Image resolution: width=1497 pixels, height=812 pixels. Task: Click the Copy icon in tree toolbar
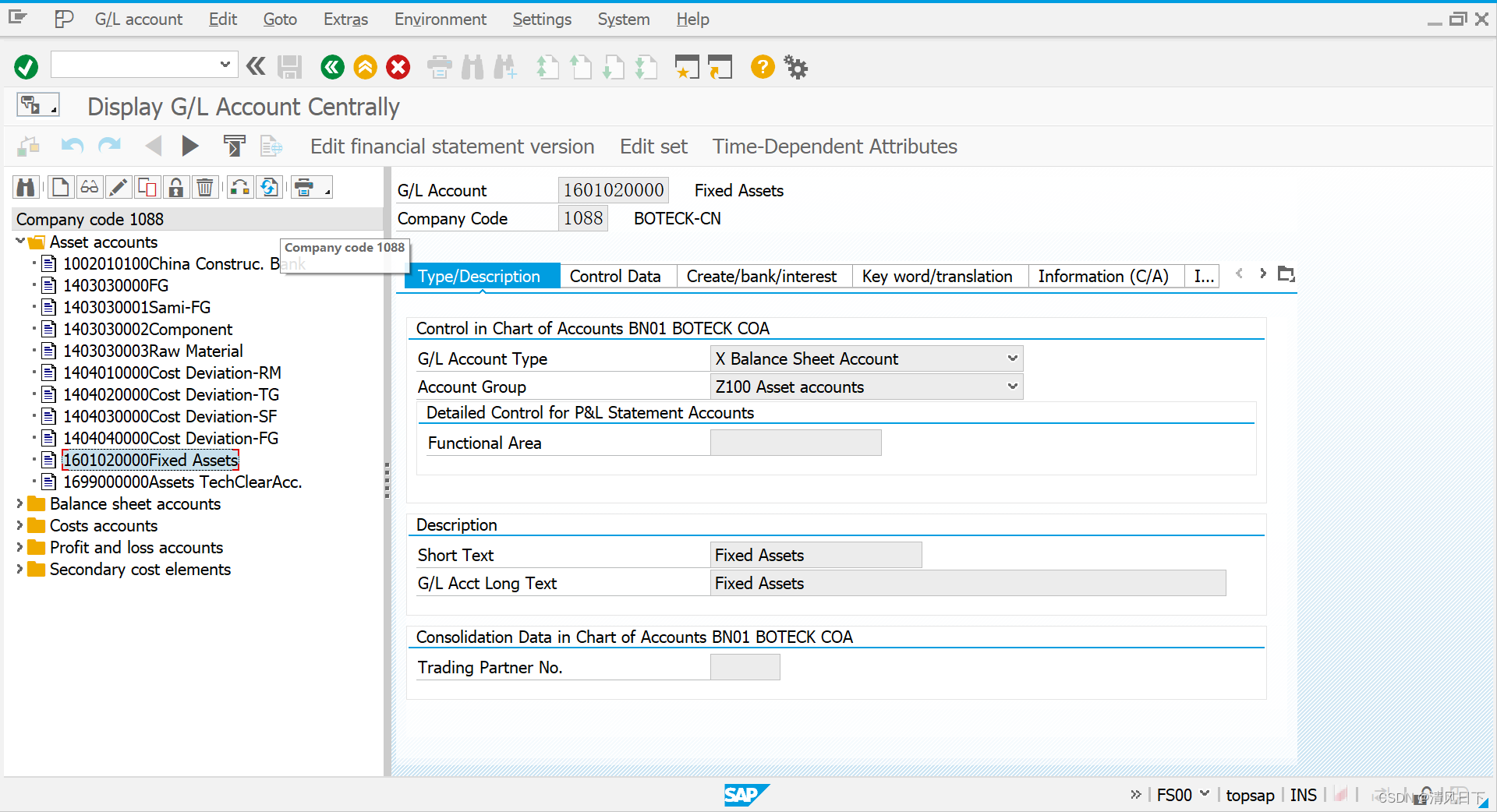pyautogui.click(x=147, y=187)
